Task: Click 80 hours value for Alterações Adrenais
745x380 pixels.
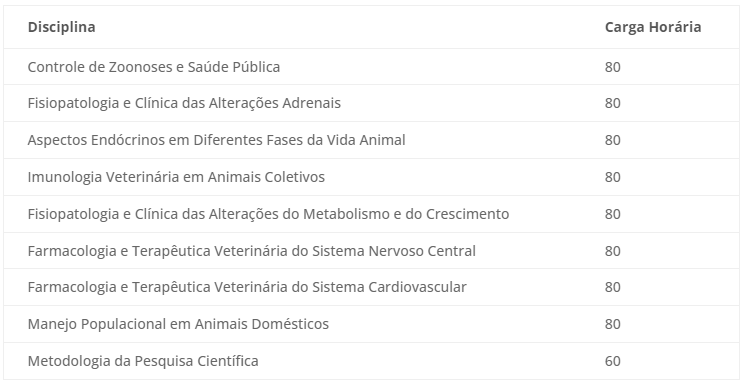Action: [x=612, y=104]
